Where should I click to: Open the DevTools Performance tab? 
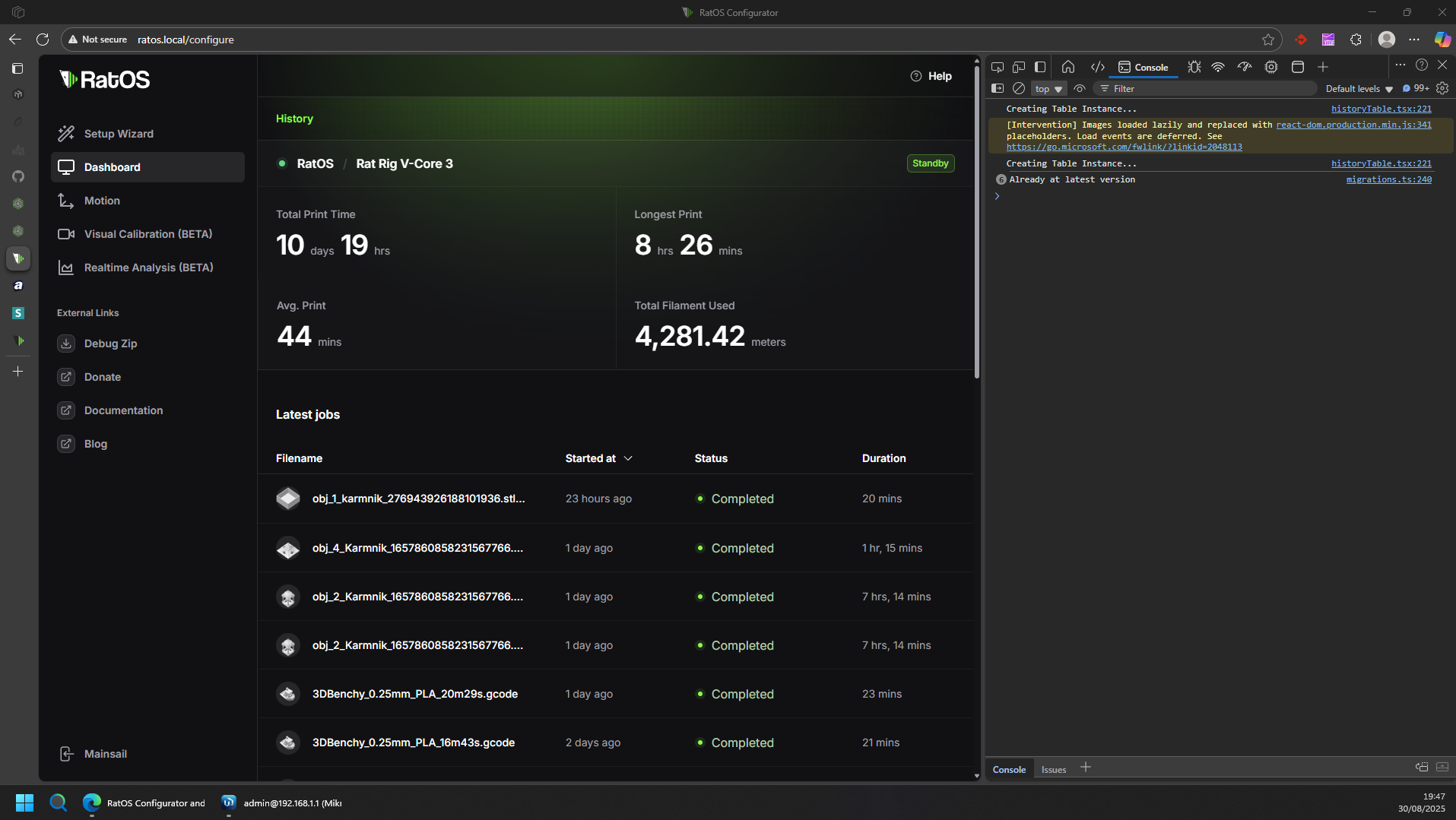coord(1245,67)
